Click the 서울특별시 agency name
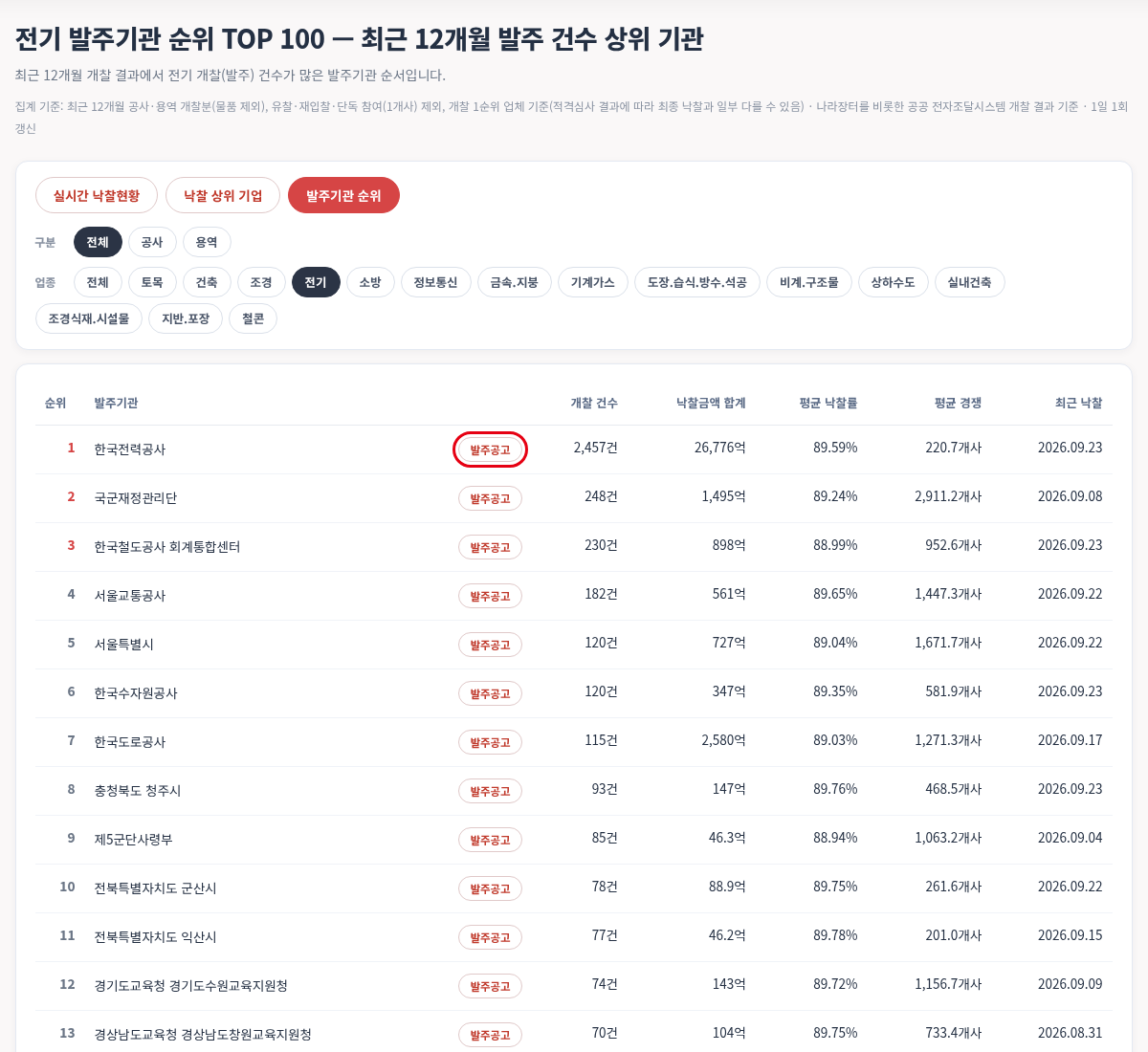 coord(124,644)
